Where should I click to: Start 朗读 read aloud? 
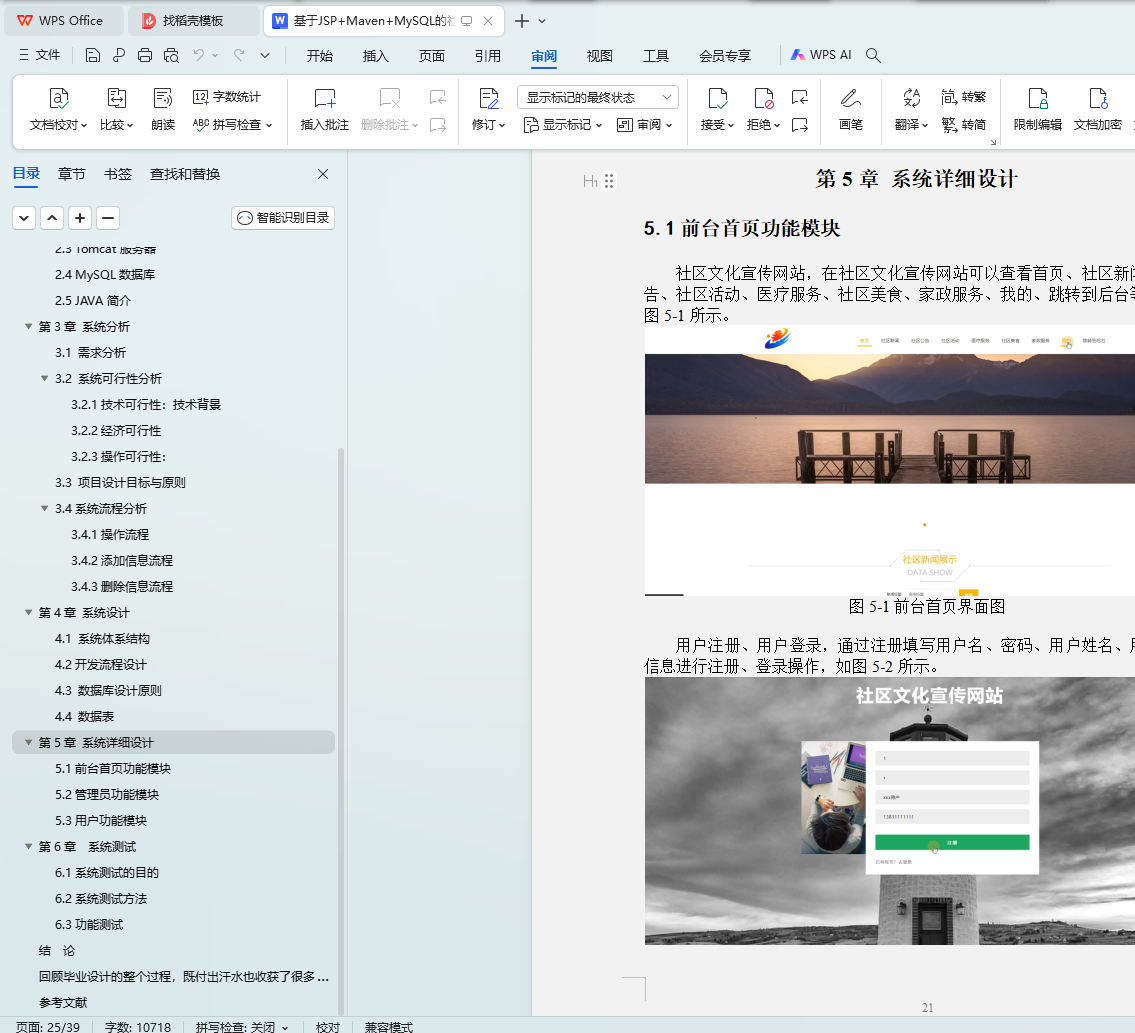click(163, 109)
